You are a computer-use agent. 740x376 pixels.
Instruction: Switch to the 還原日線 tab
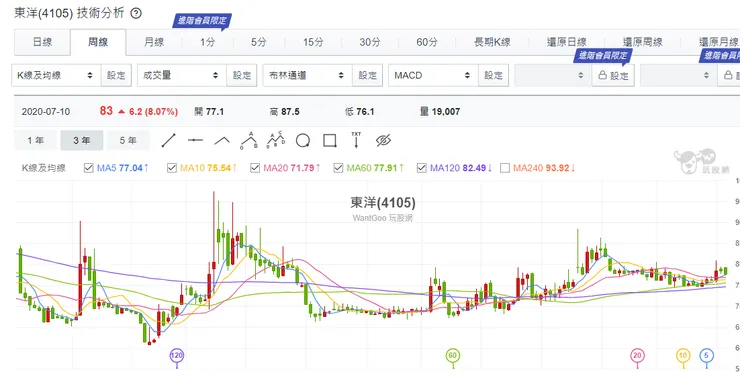coord(566,42)
